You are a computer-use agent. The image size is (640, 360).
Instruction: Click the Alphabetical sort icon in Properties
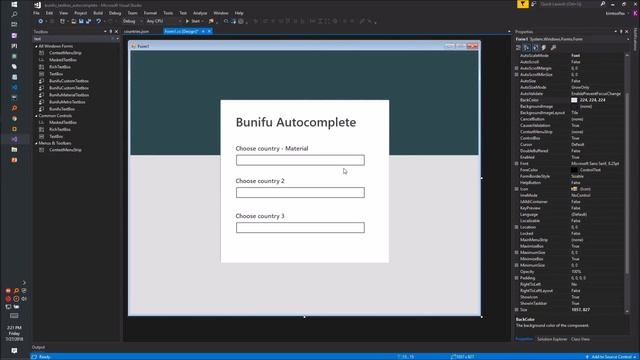pos(527,48)
